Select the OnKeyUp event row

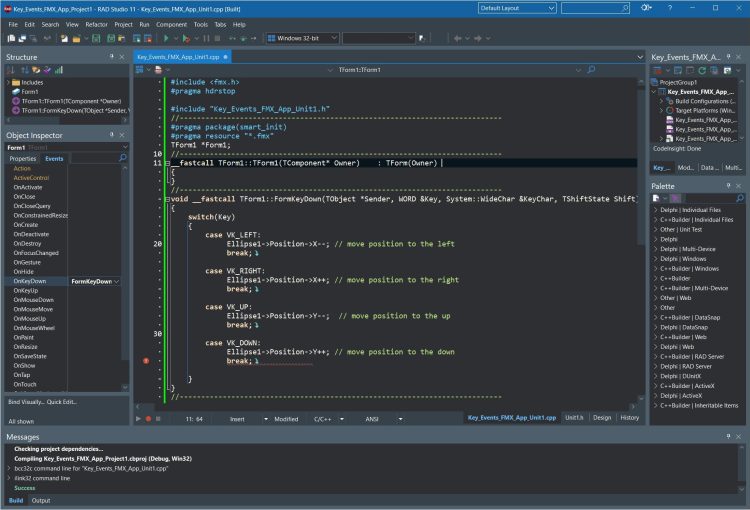point(25,290)
